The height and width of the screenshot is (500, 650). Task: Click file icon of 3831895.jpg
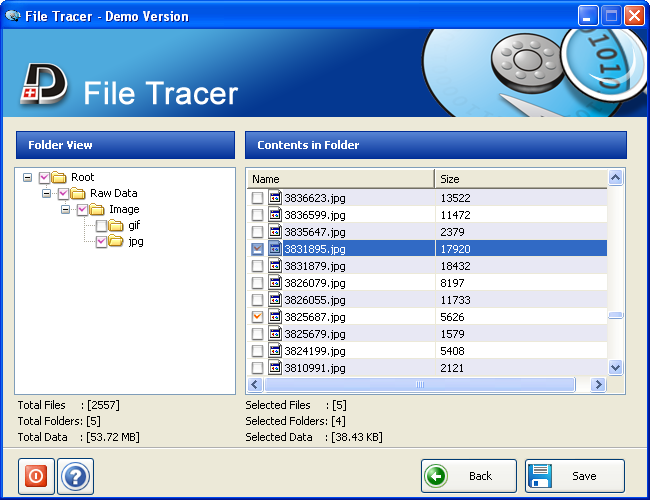[x=275, y=249]
